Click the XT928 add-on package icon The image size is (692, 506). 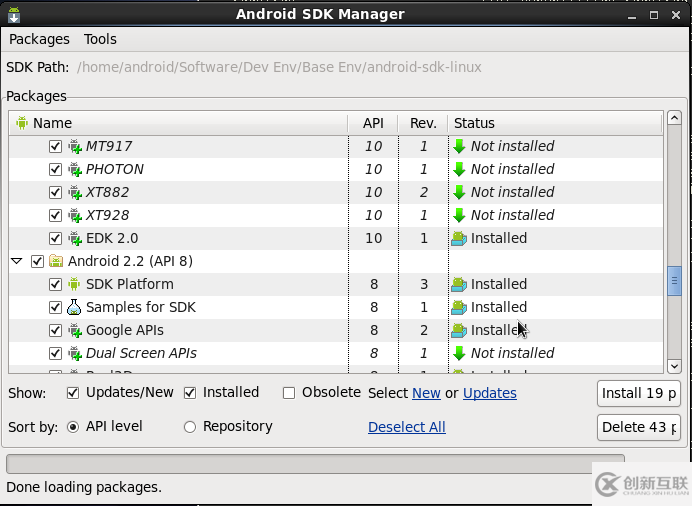(75, 215)
